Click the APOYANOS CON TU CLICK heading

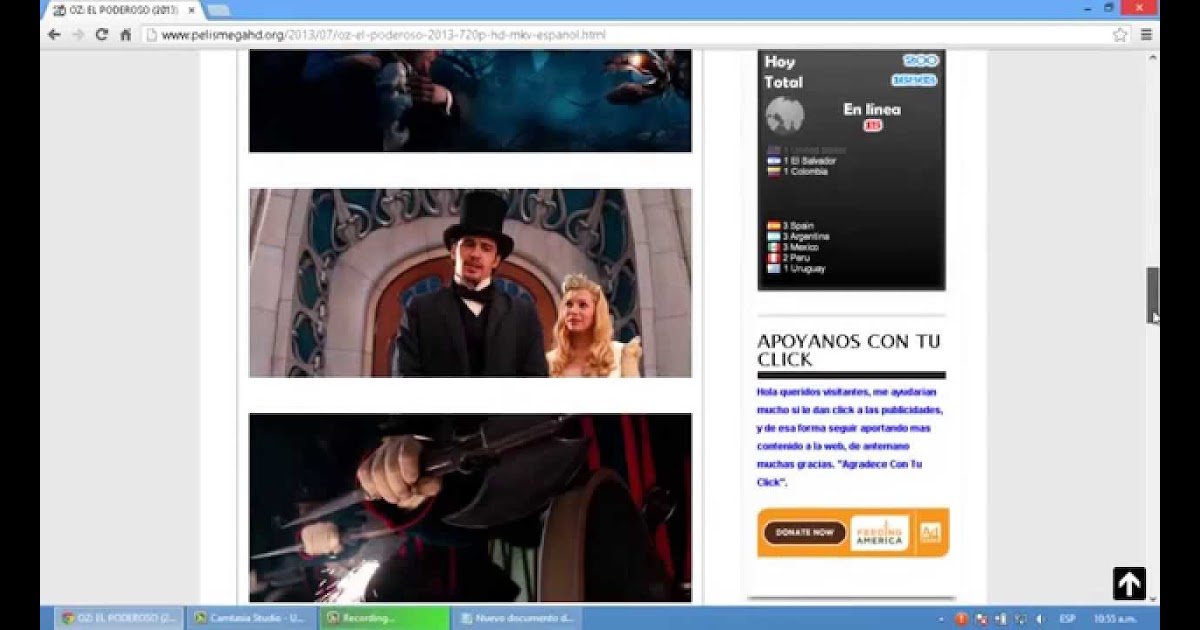849,351
